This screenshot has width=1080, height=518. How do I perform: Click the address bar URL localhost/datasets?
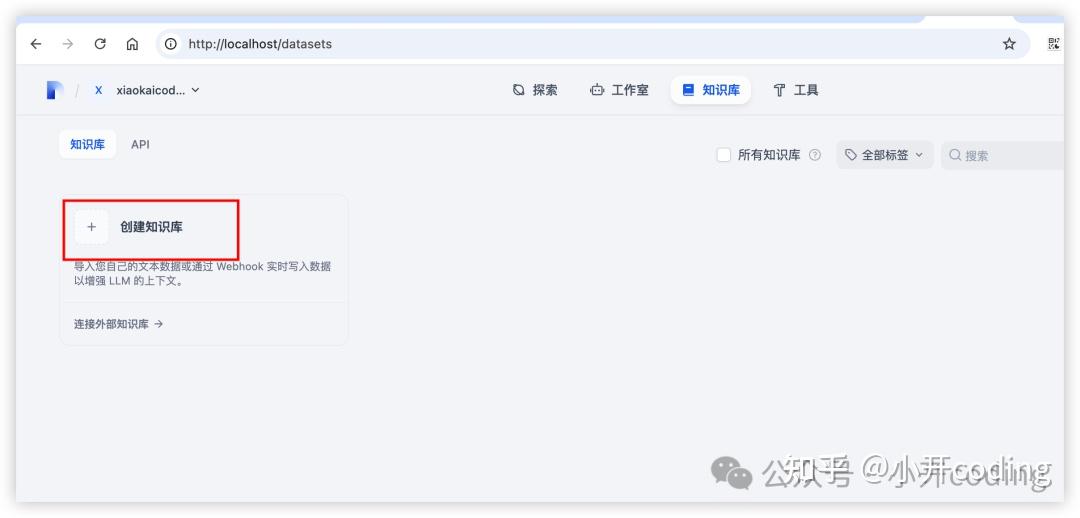(260, 44)
